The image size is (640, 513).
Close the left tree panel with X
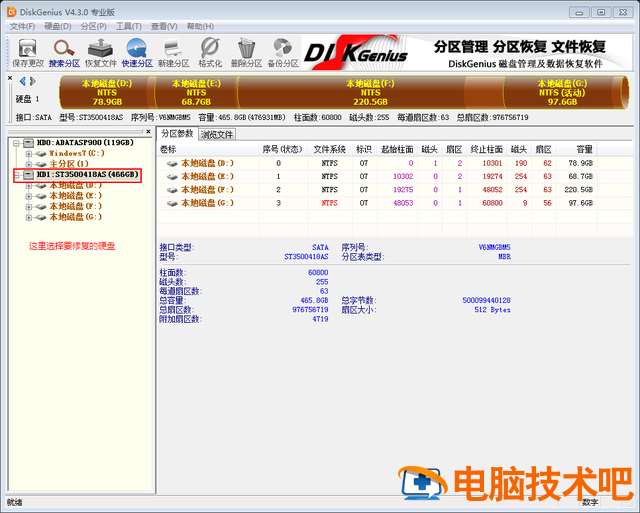point(148,131)
